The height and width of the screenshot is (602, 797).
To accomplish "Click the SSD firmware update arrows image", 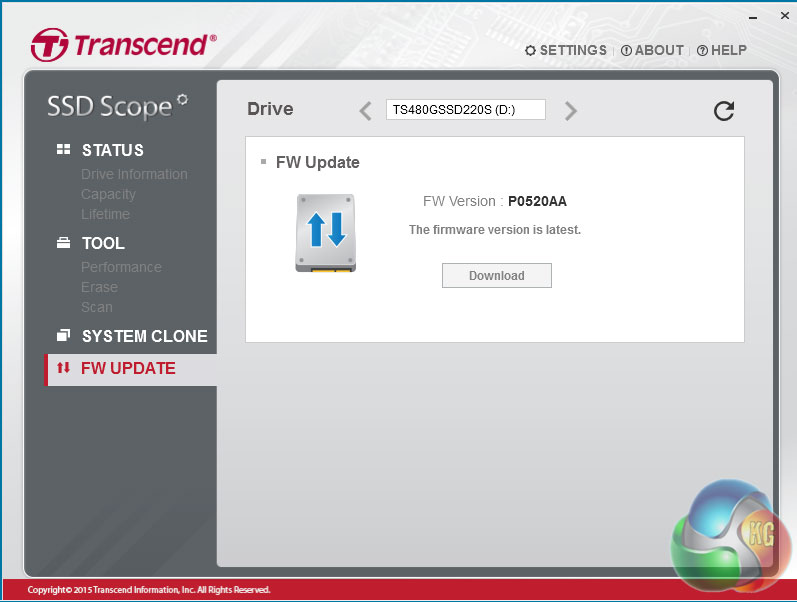I will coord(326,233).
